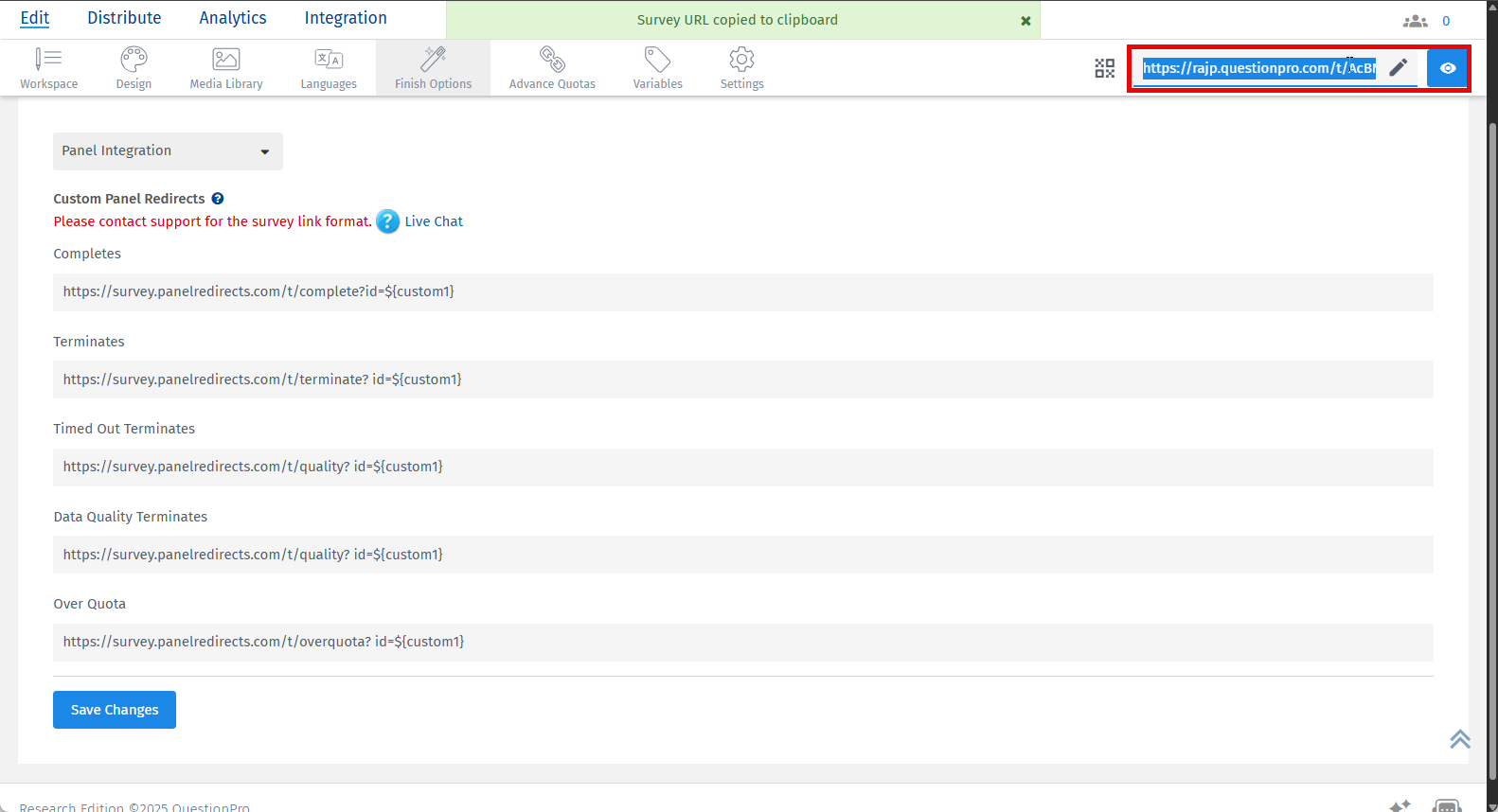Click the 'Completes' field label
The width and height of the screenshot is (1498, 812).
point(87,254)
